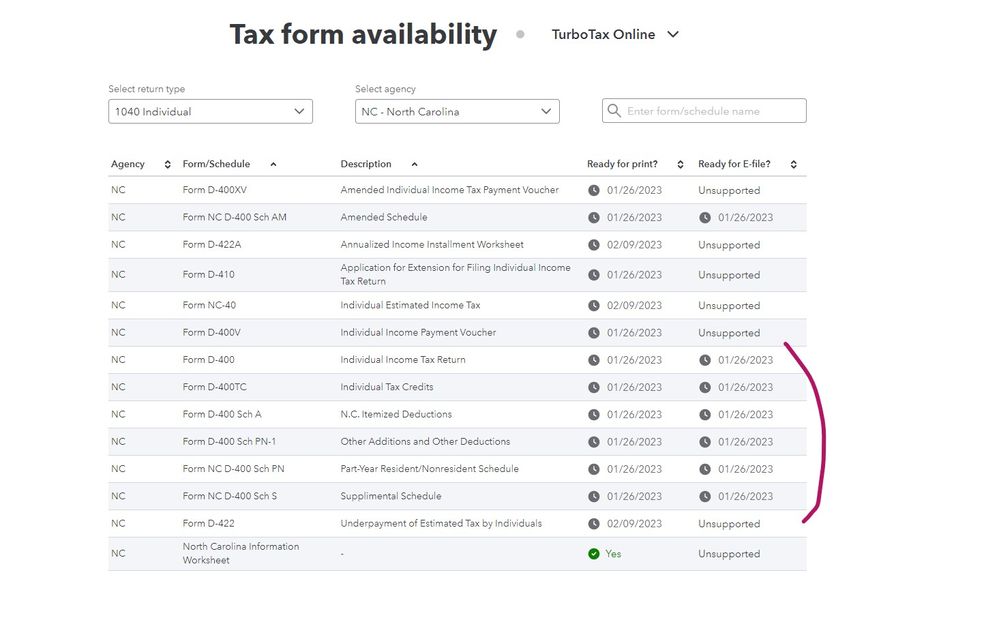Click clock icon in Form D-400XV print column
The width and height of the screenshot is (999, 629).
[594, 190]
